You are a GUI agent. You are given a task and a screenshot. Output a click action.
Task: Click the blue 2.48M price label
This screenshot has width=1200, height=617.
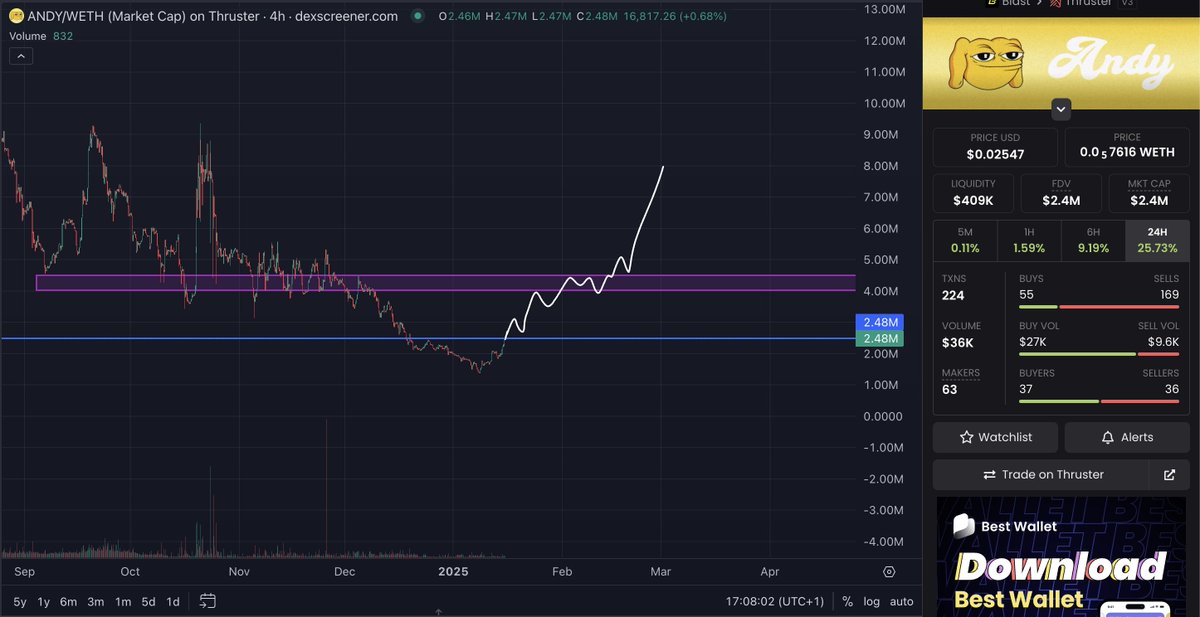click(880, 322)
